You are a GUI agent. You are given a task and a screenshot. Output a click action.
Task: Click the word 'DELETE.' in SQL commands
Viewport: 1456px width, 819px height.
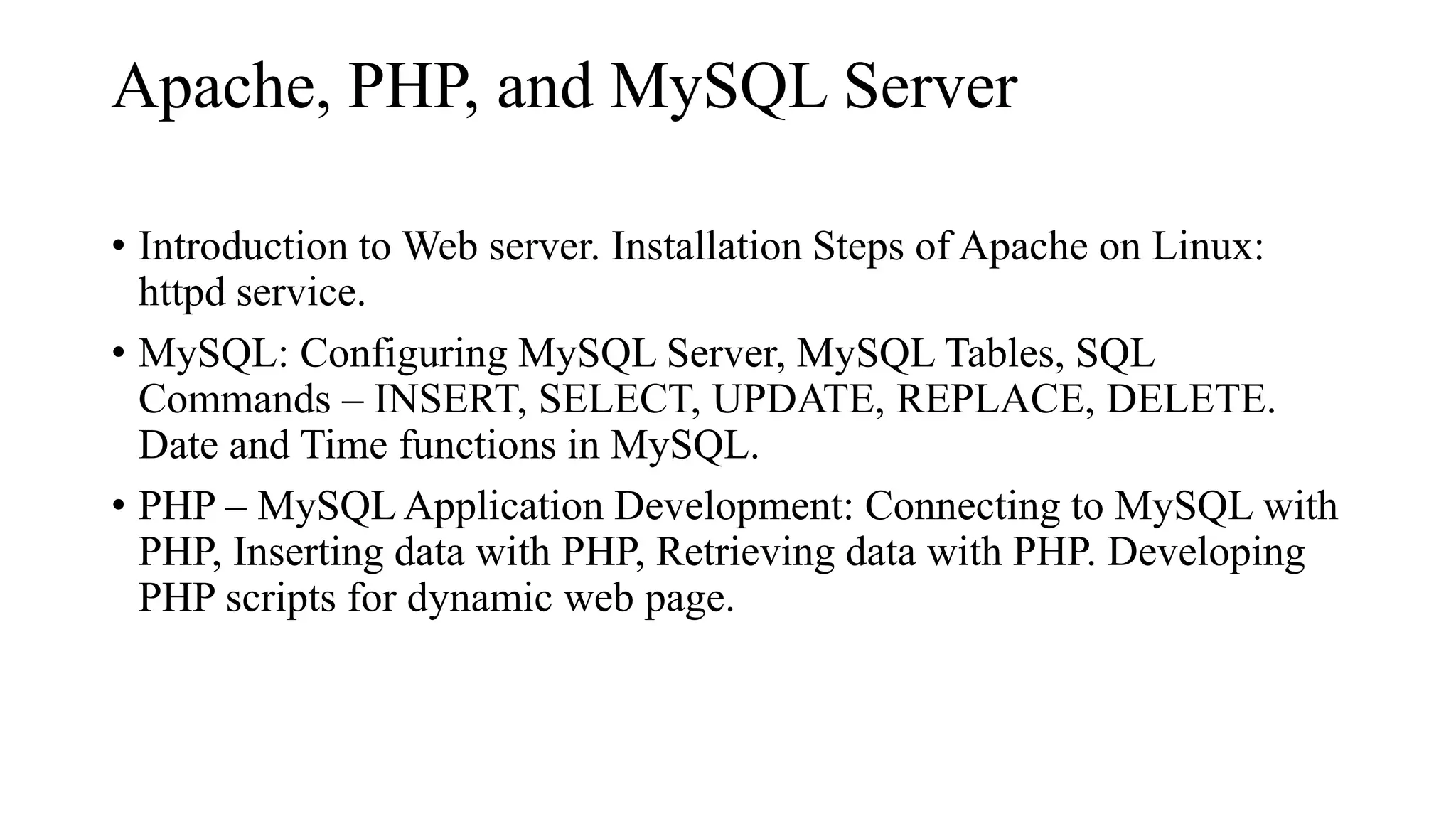click(1191, 399)
